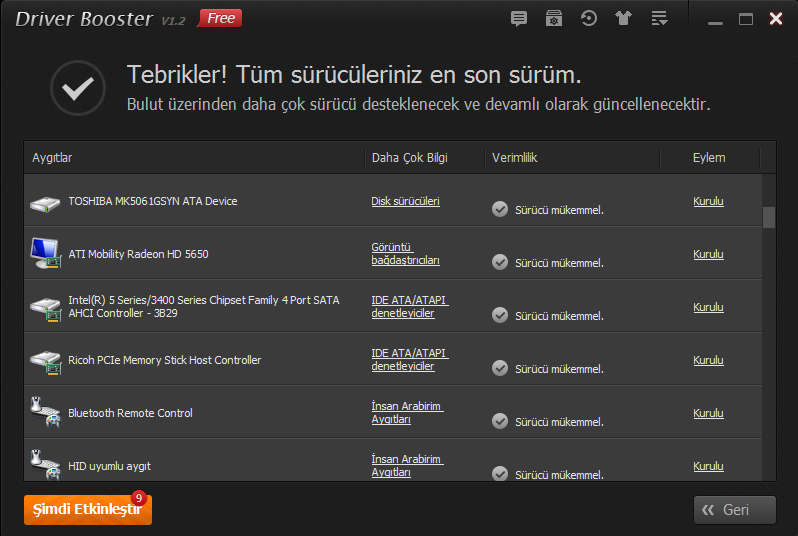This screenshot has height=536, width=798.
Task: Click the restore history clock icon
Action: [x=589, y=19]
